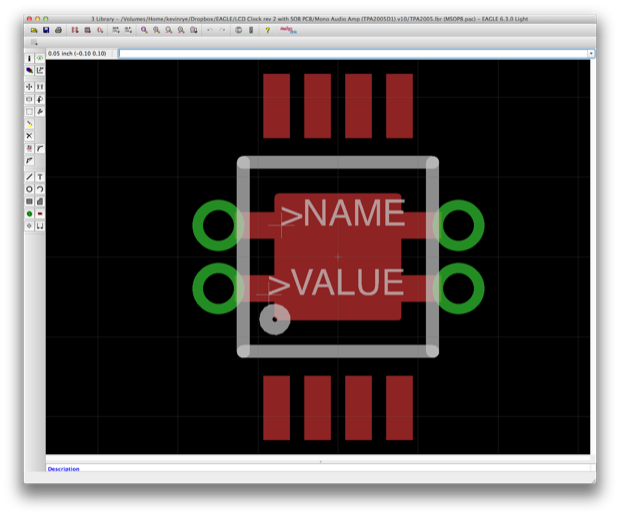The image size is (620, 516).
Task: Open the Device editor icon
Action: (75, 30)
